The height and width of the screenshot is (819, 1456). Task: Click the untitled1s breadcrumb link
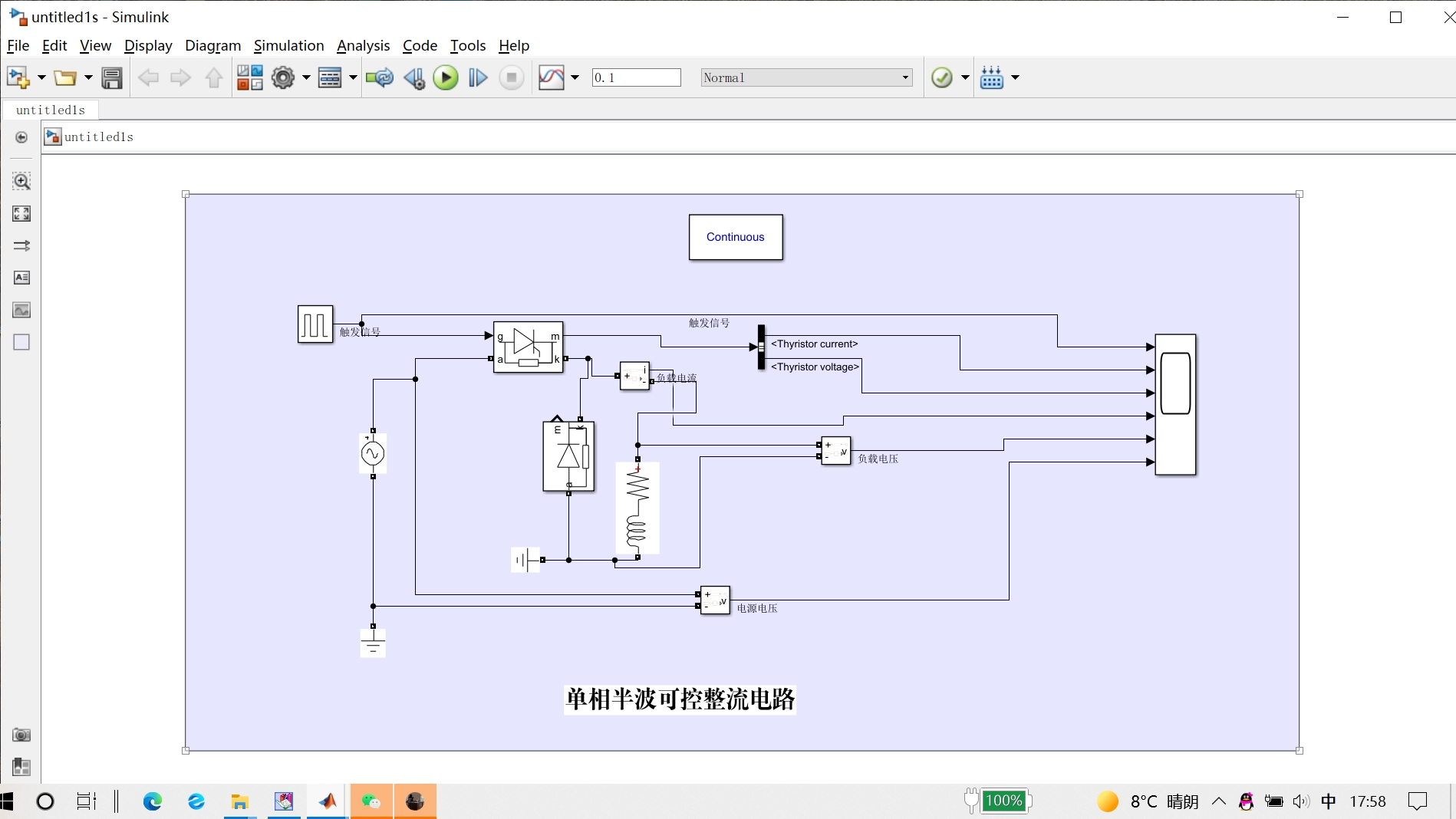99,137
